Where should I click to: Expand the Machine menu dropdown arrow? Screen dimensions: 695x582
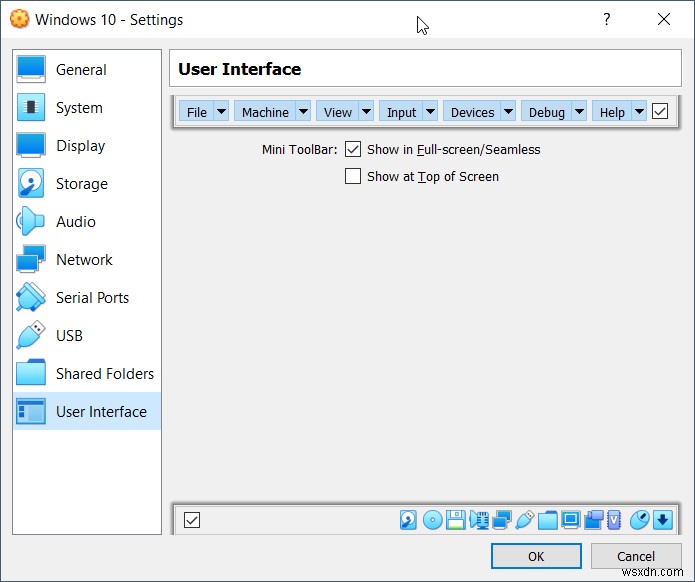coord(304,111)
